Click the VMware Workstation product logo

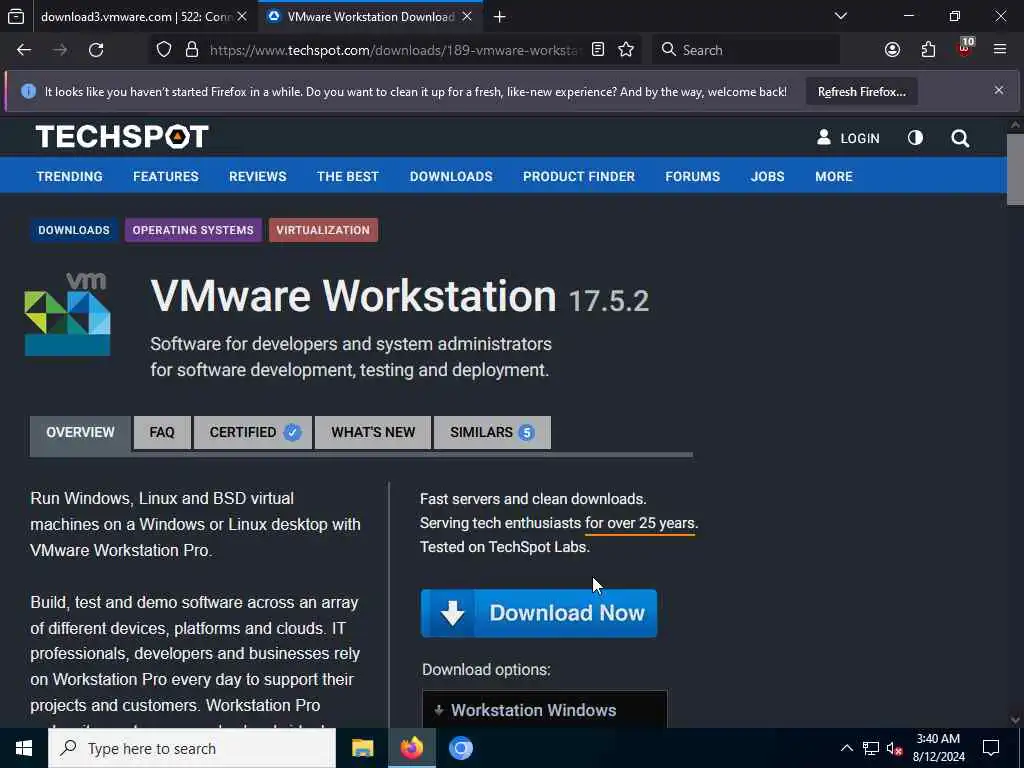click(x=67, y=315)
